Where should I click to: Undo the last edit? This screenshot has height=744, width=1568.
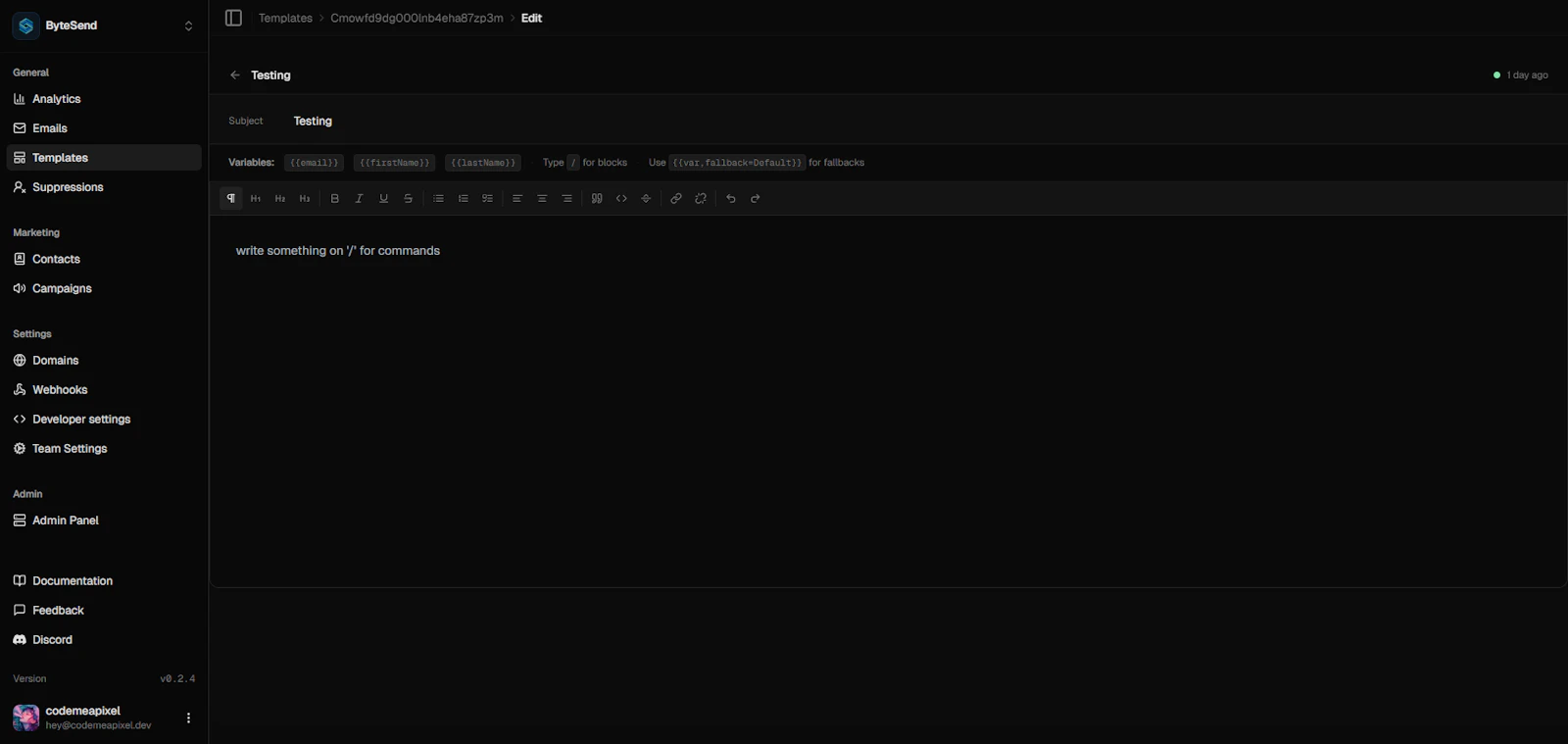click(731, 198)
